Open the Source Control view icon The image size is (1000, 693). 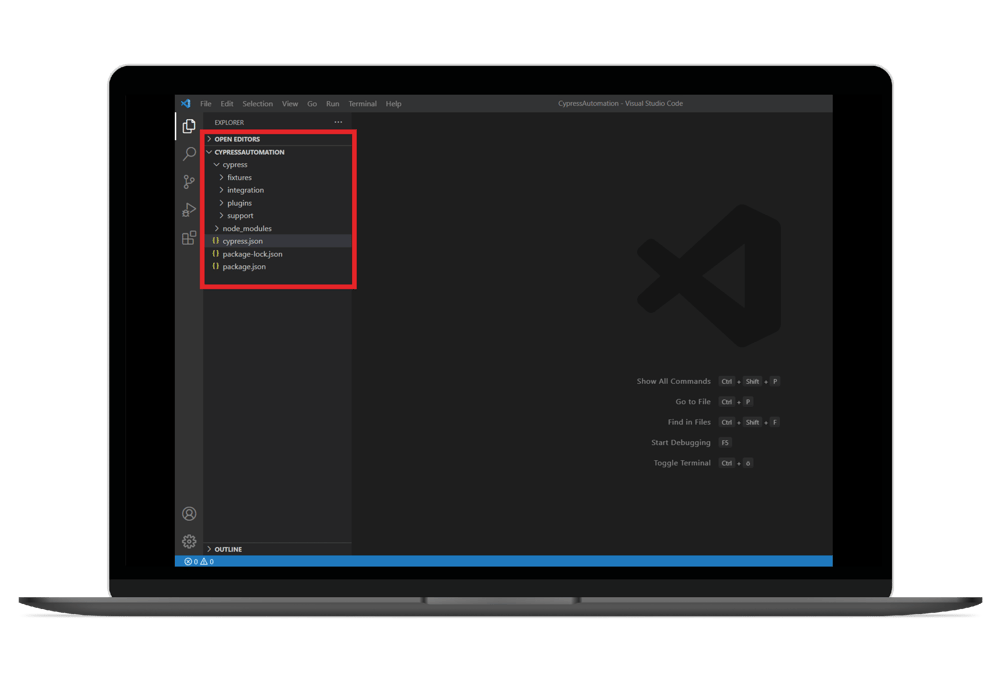[x=189, y=182]
